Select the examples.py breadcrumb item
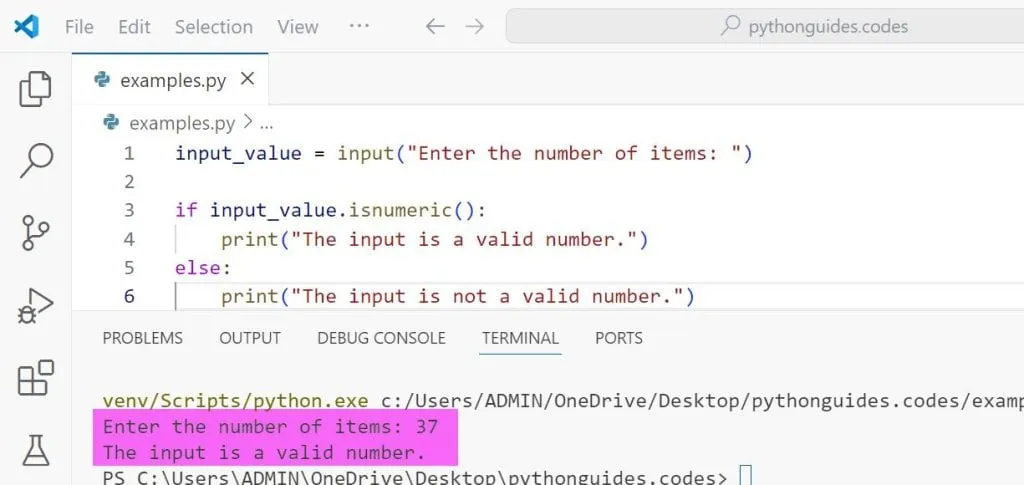Image resolution: width=1024 pixels, height=485 pixels. pos(181,124)
